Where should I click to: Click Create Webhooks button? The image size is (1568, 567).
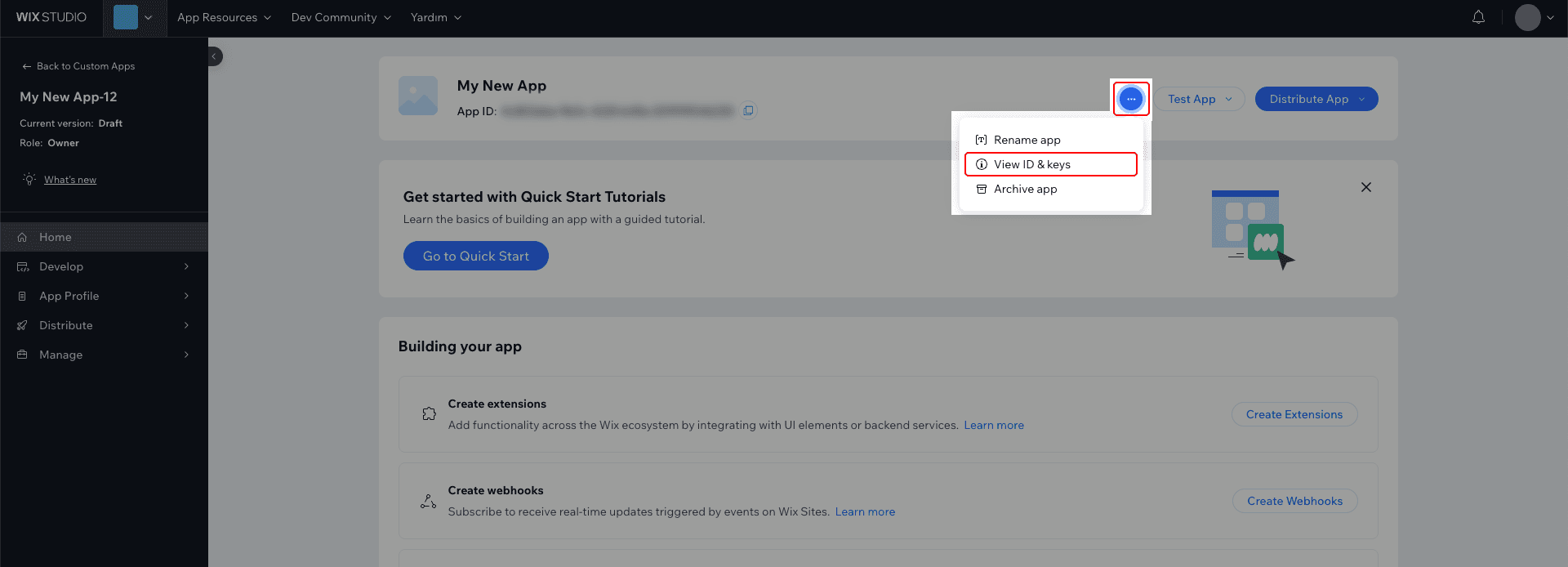tap(1294, 501)
